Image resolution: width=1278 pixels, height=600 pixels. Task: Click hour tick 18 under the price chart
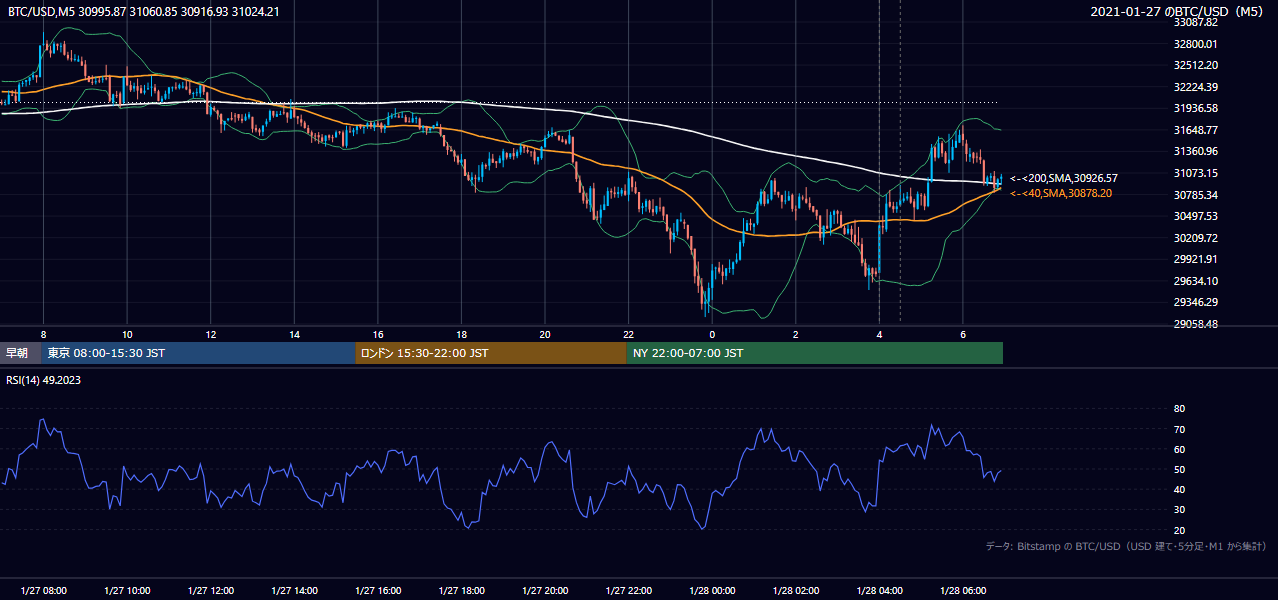(461, 334)
